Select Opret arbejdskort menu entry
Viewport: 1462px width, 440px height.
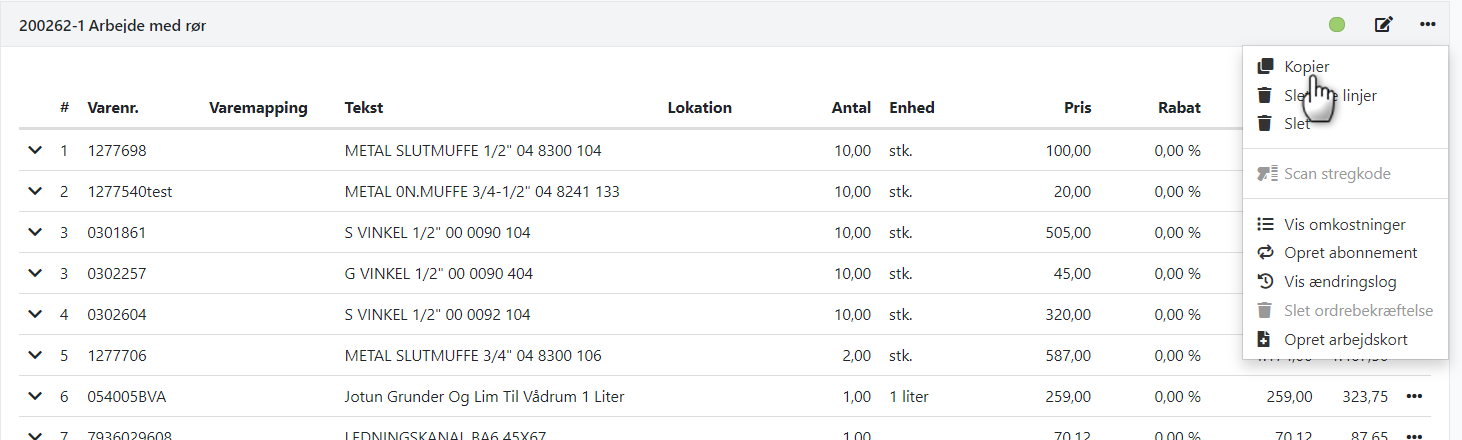1345,340
